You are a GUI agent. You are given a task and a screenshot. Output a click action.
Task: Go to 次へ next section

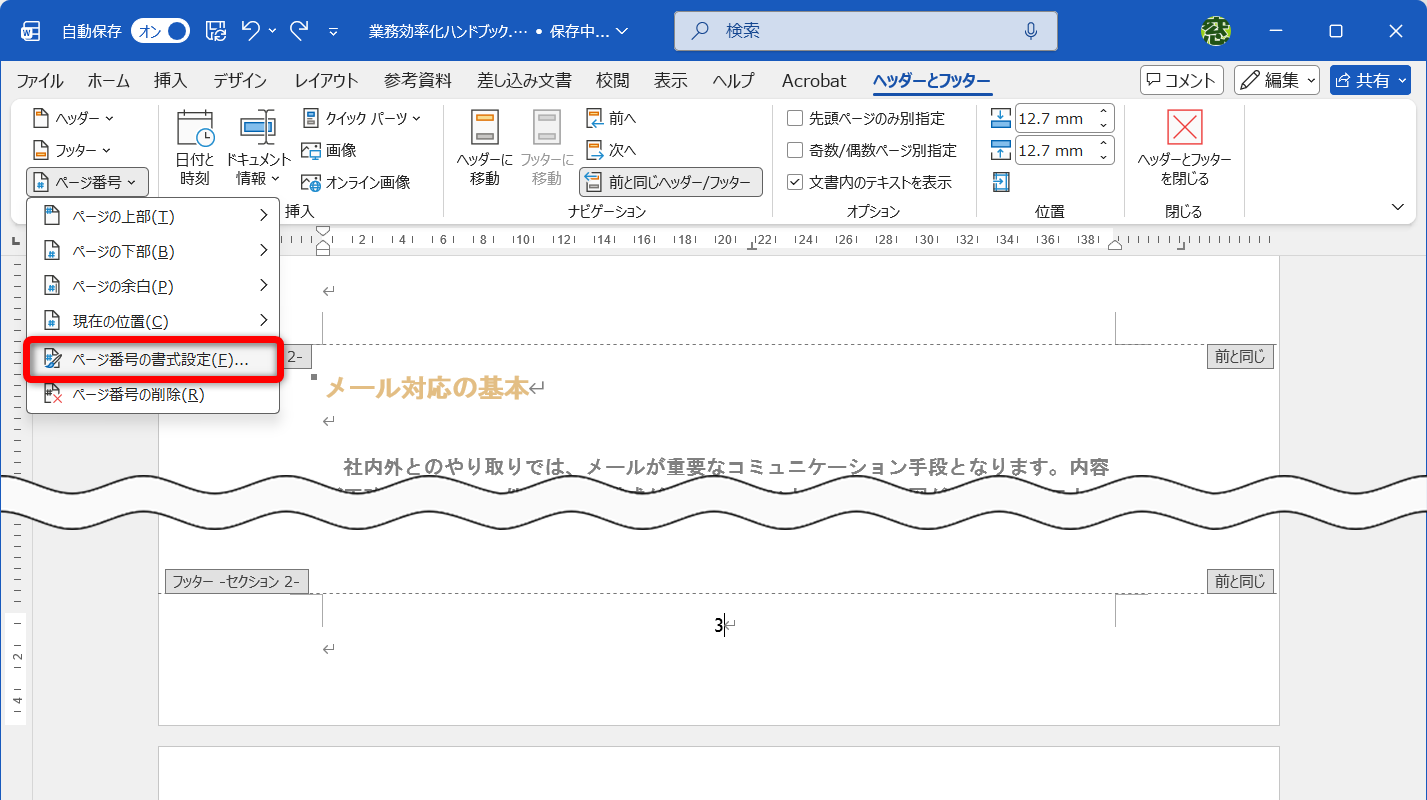click(x=611, y=150)
